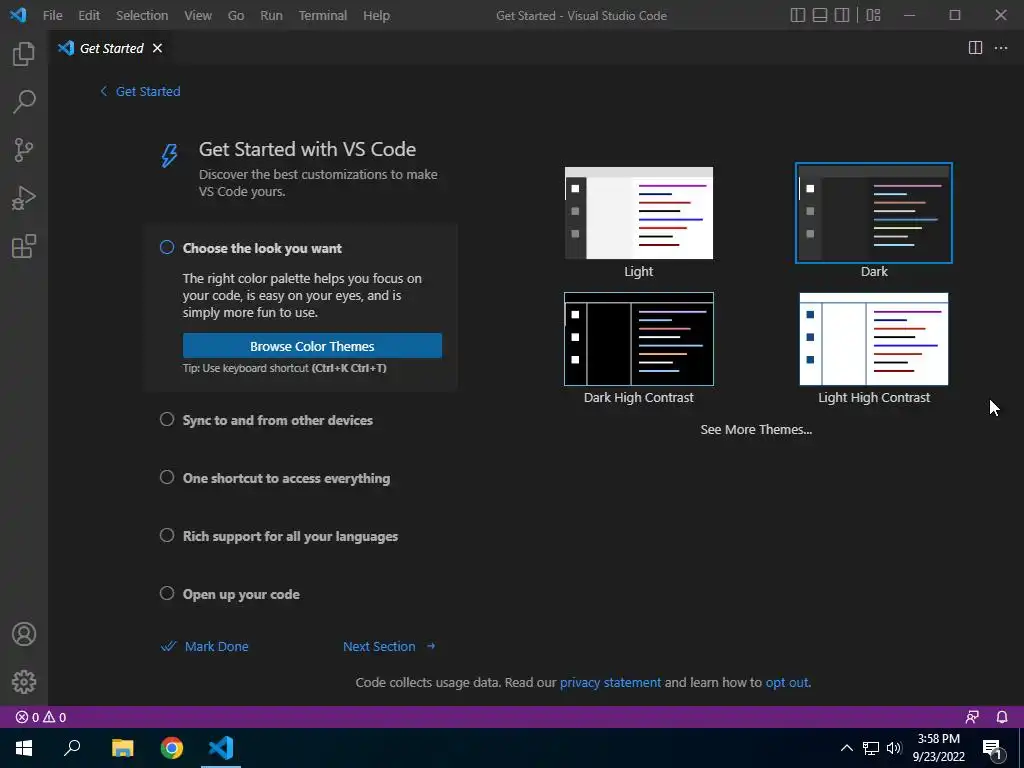The height and width of the screenshot is (768, 1024).
Task: Open notifications bell in status bar
Action: (1002, 717)
